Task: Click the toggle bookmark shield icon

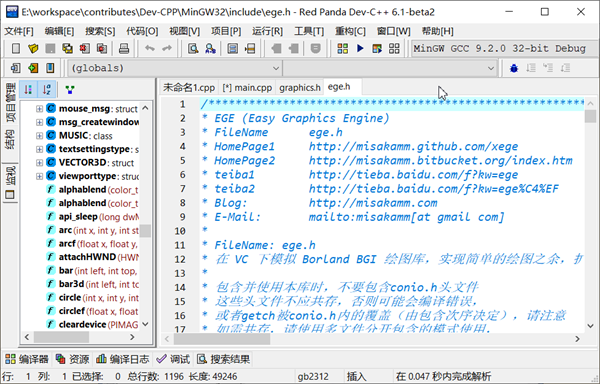Action: click(315, 49)
